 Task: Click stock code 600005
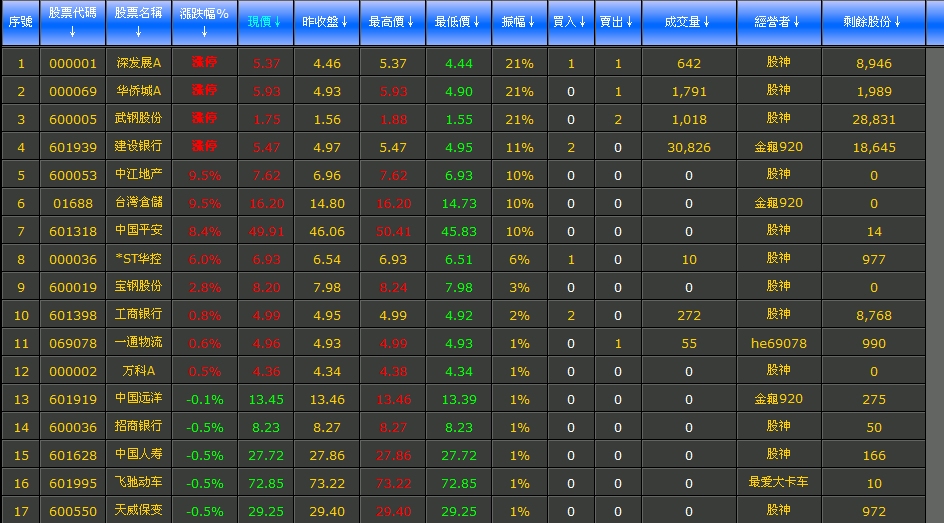point(73,119)
